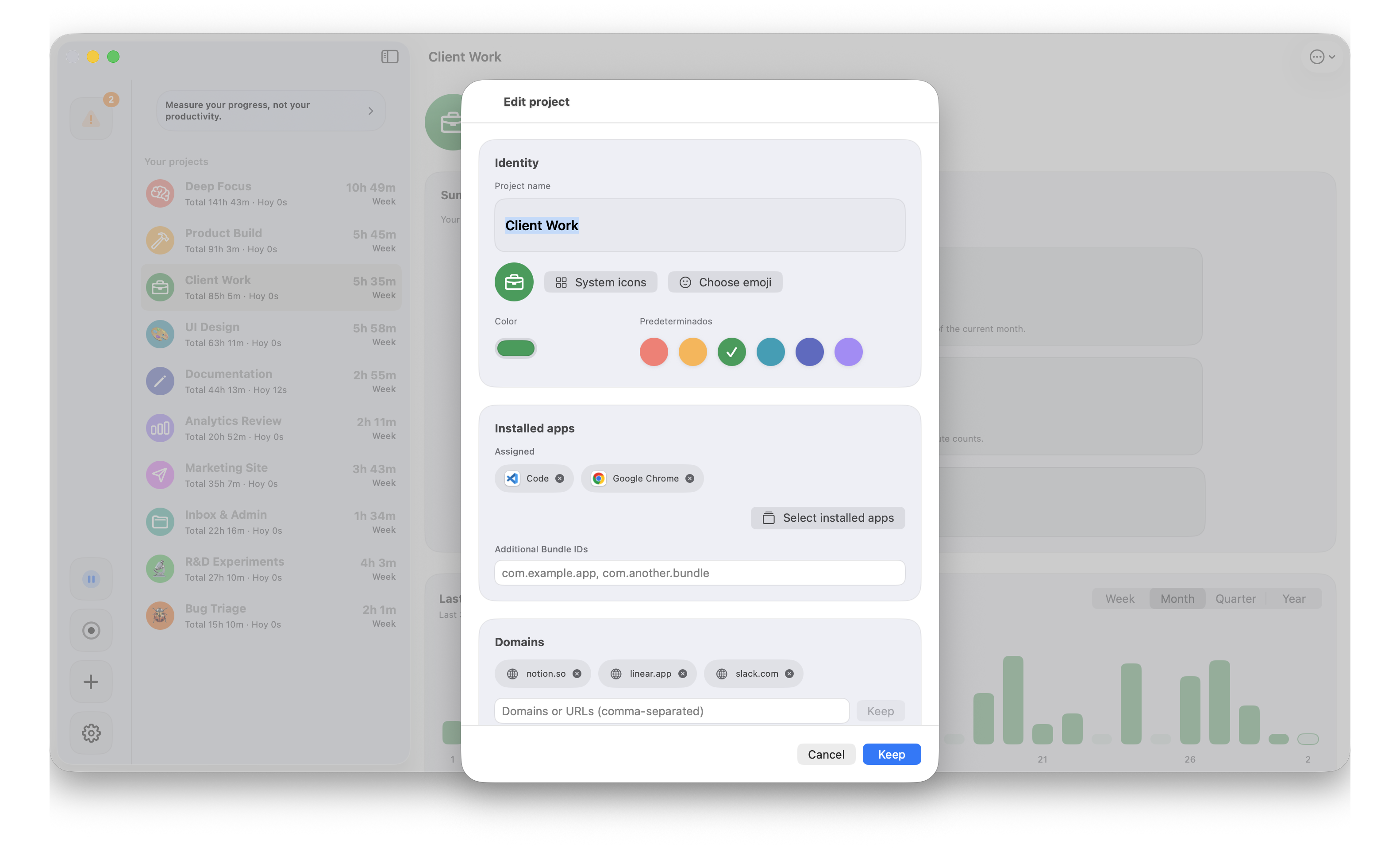Click the UI Design palette icon

(160, 334)
